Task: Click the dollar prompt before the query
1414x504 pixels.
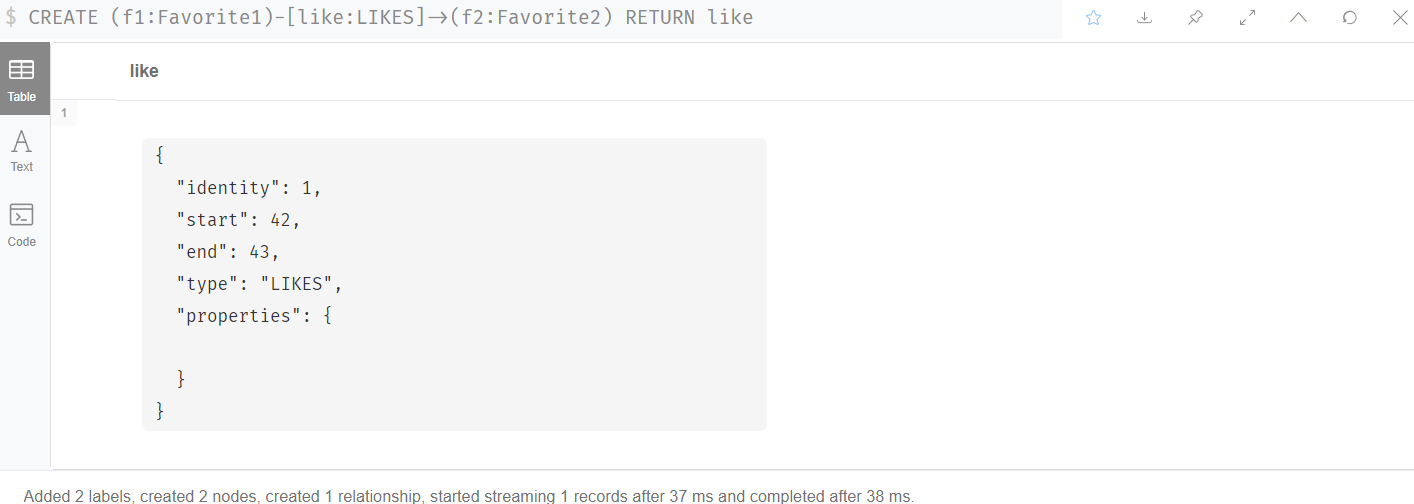Action: pos(11,18)
